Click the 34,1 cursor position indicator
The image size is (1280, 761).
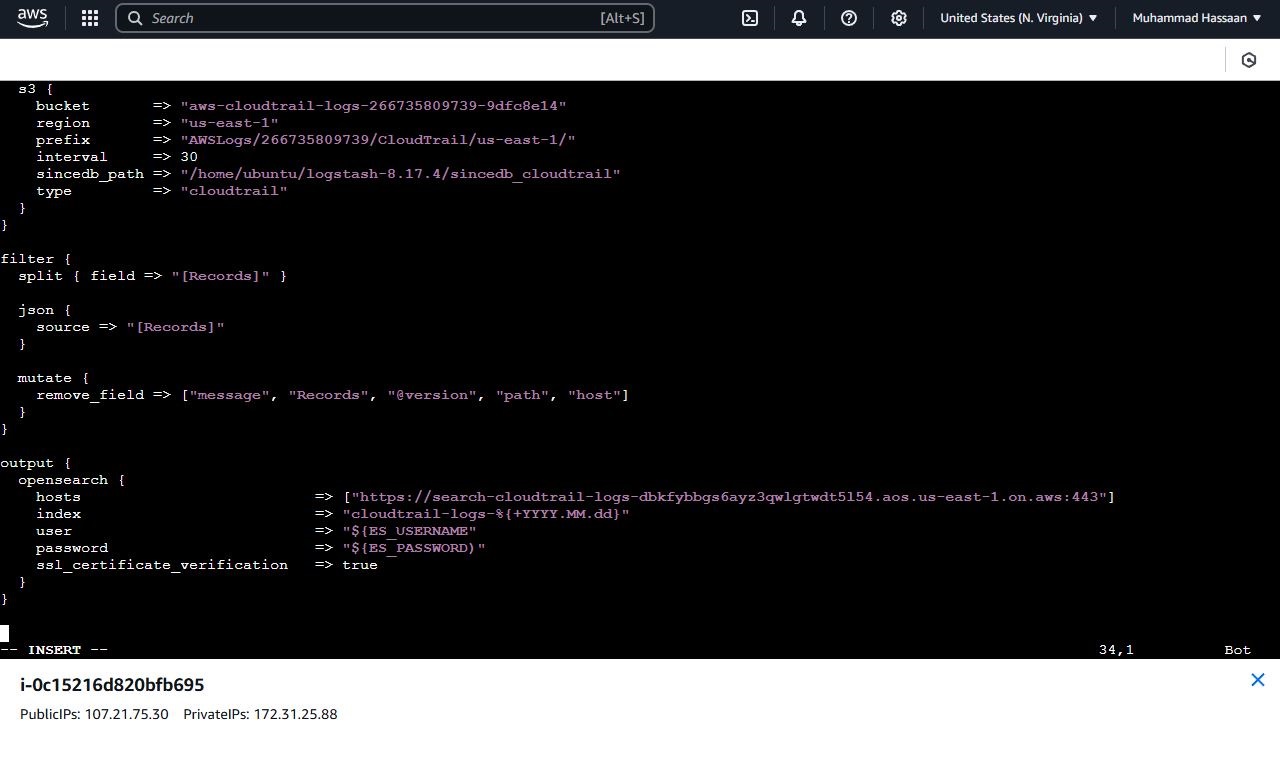pyautogui.click(x=1116, y=650)
